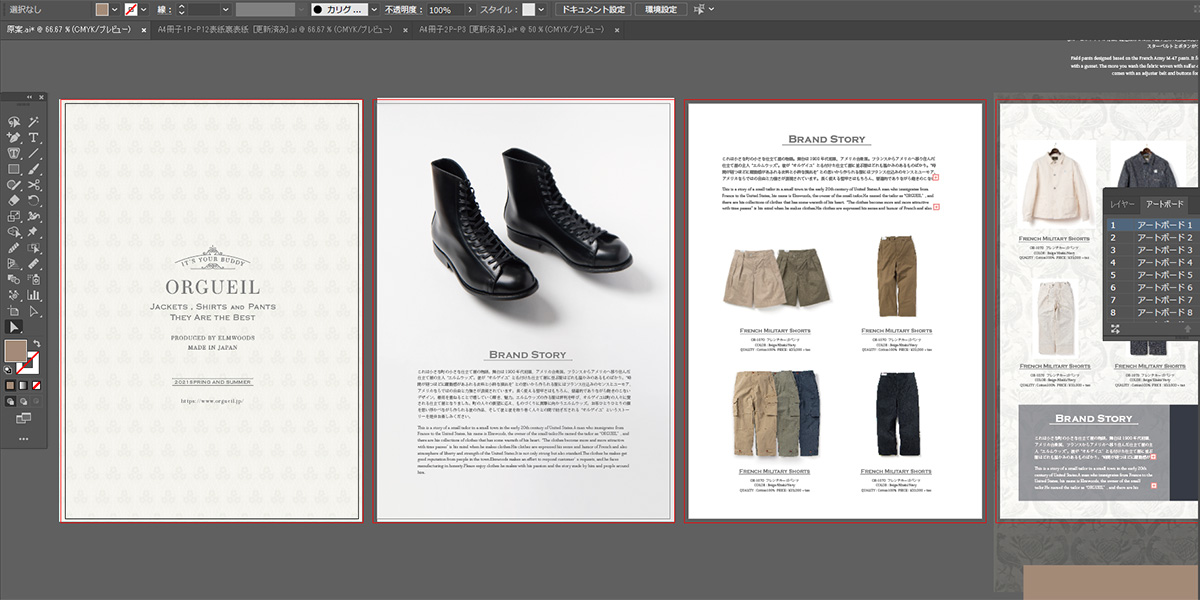Image resolution: width=1200 pixels, height=600 pixels.
Task: Select the Type tool
Action: (x=33, y=138)
